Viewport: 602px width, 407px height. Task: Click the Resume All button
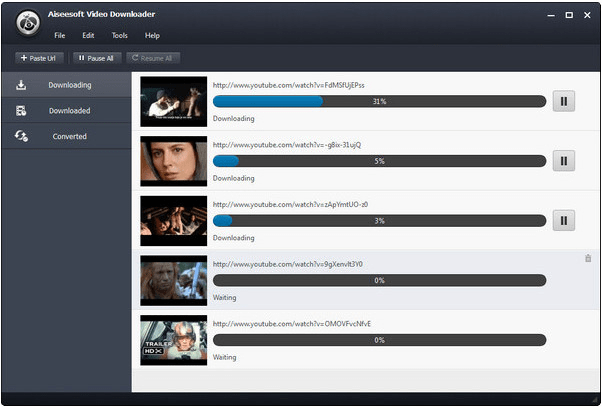coord(153,58)
